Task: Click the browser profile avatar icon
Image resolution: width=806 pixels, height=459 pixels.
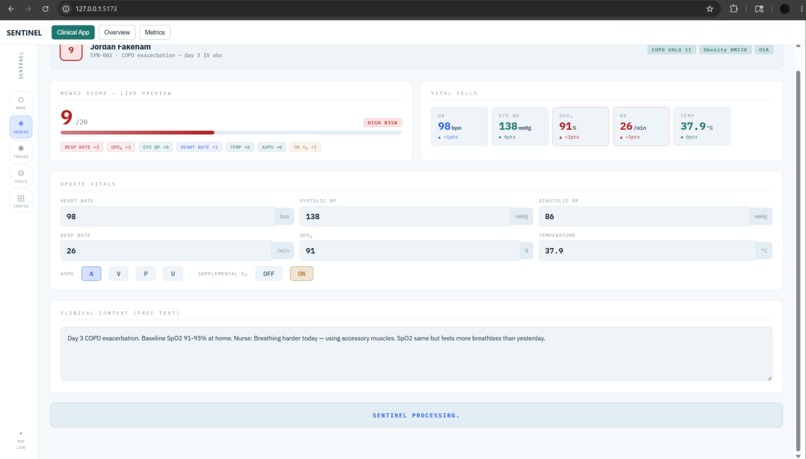Action: tap(784, 9)
